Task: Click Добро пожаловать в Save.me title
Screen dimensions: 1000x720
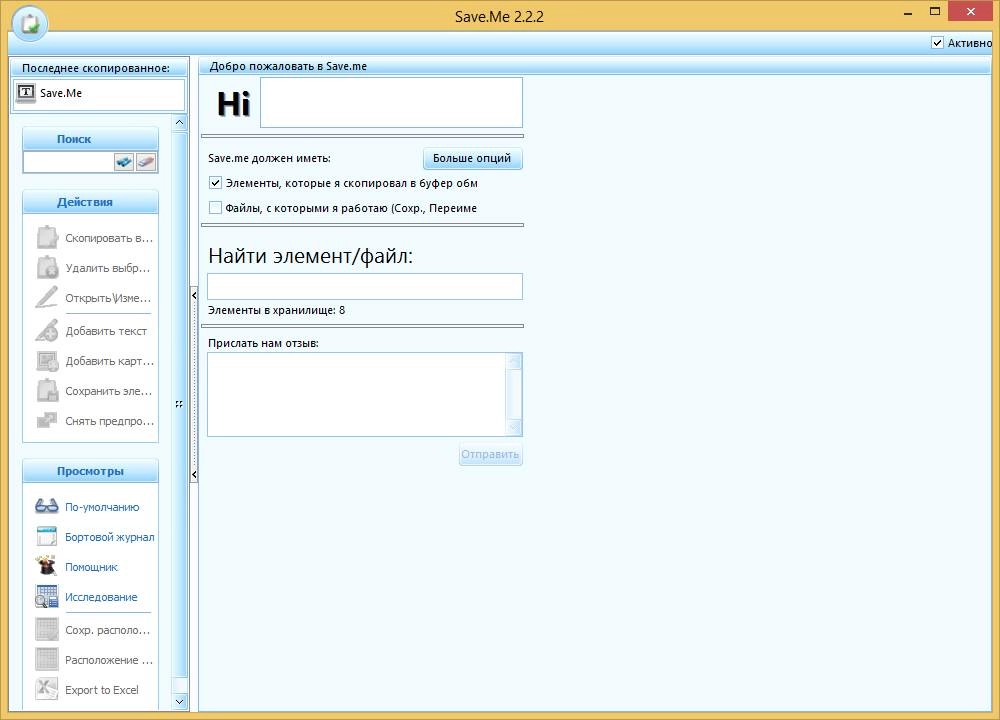Action: (288, 66)
